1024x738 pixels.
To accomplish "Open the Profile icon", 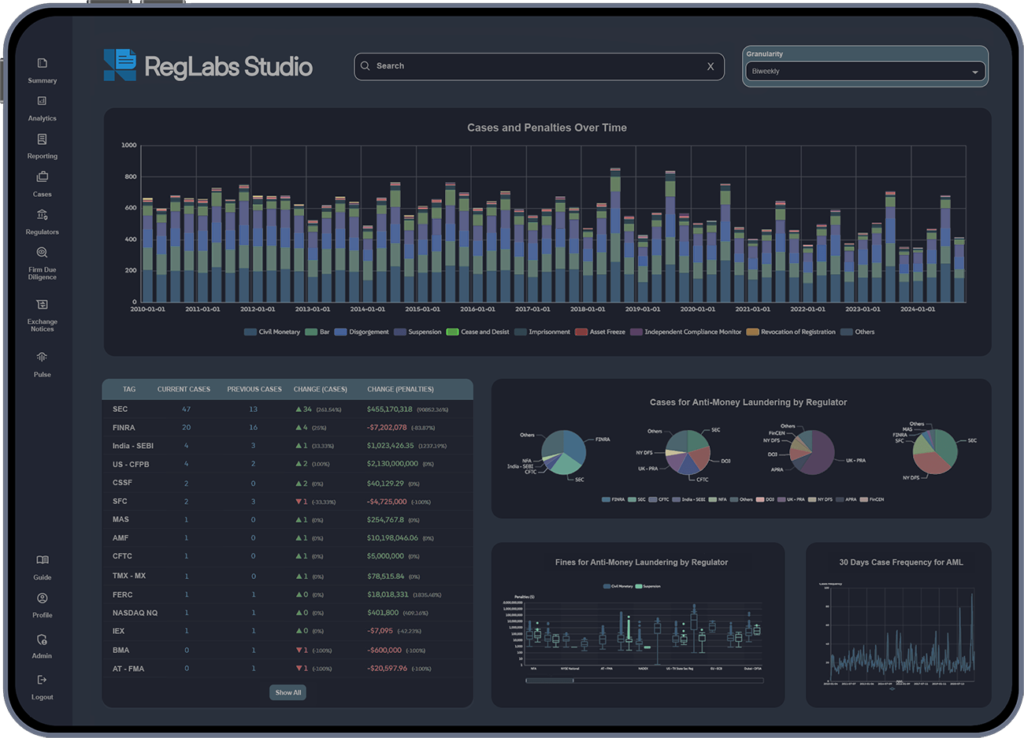I will point(42,598).
